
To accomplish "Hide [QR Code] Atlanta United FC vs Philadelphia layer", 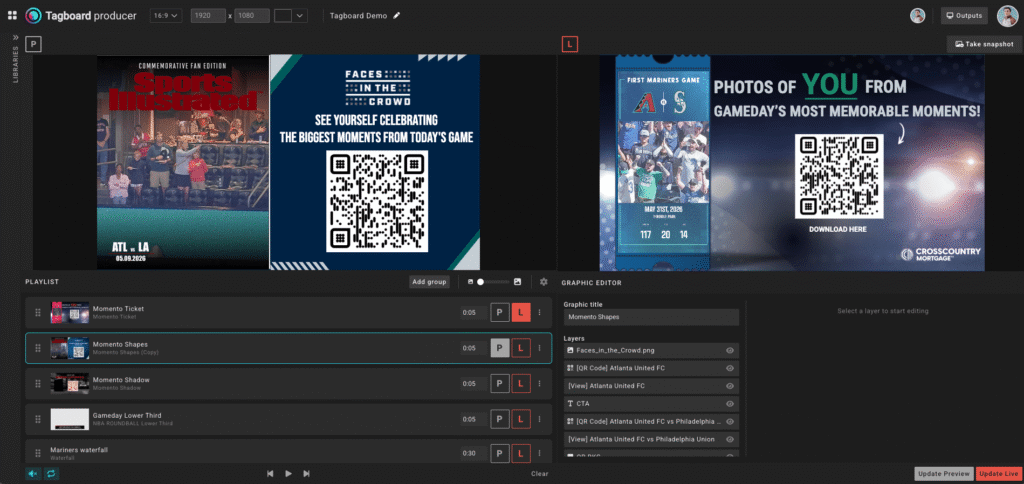I will 730,421.
